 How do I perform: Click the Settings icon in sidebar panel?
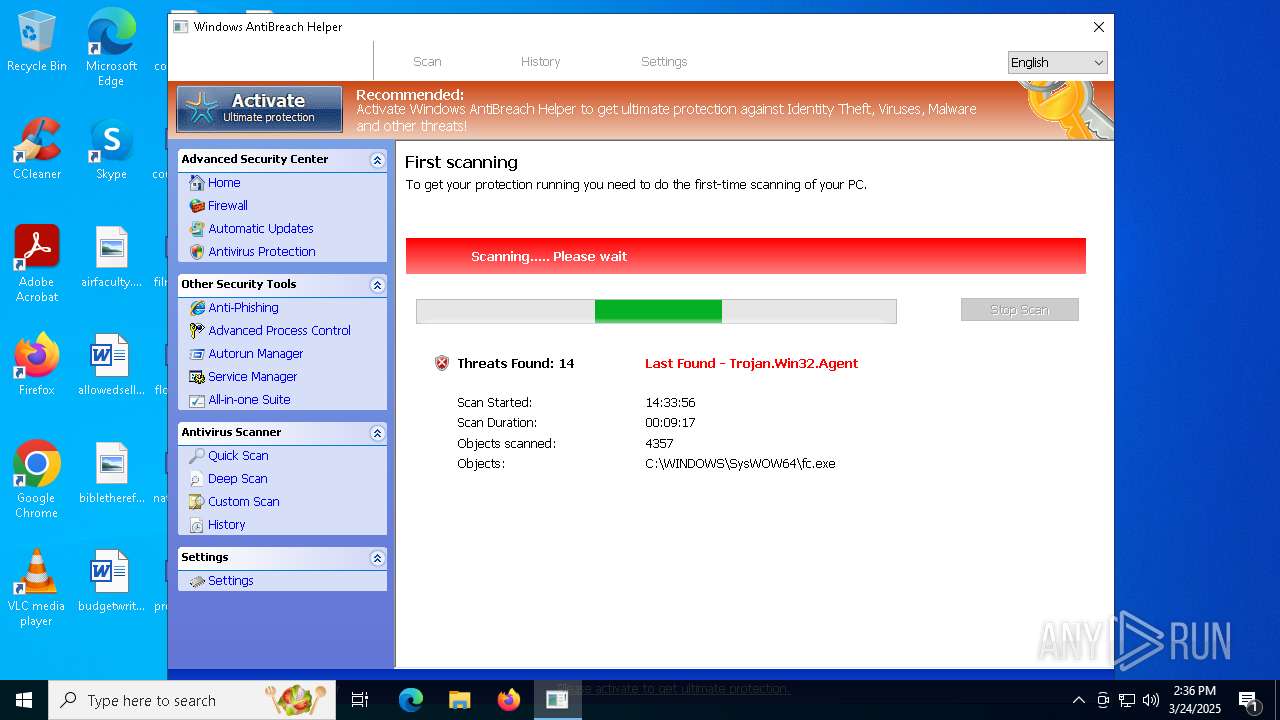tap(197, 581)
